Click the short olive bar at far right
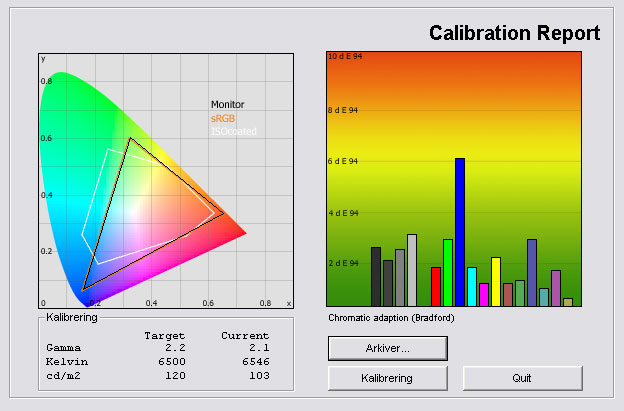The width and height of the screenshot is (624, 411). tap(568, 301)
